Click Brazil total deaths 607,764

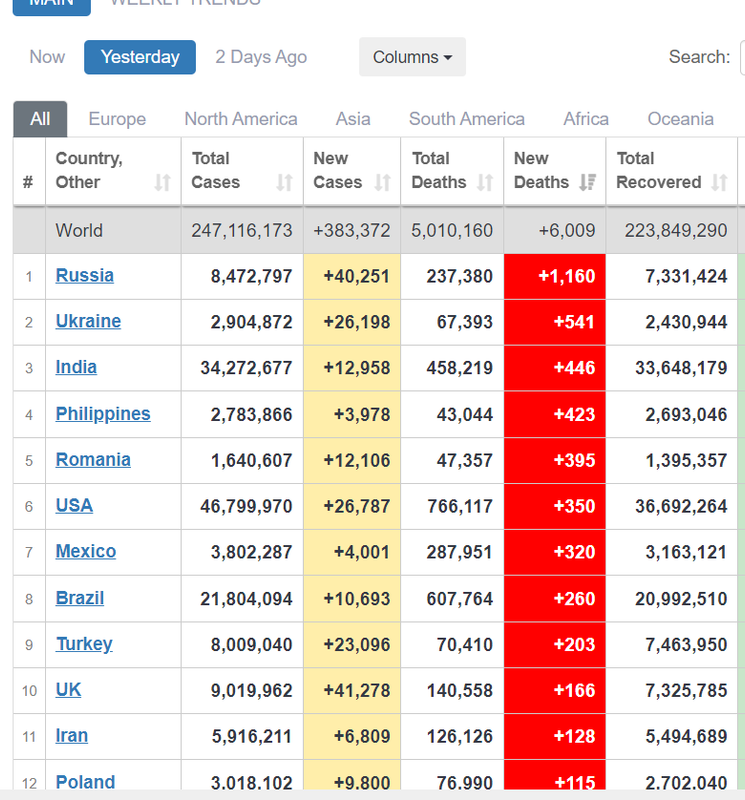(x=460, y=598)
